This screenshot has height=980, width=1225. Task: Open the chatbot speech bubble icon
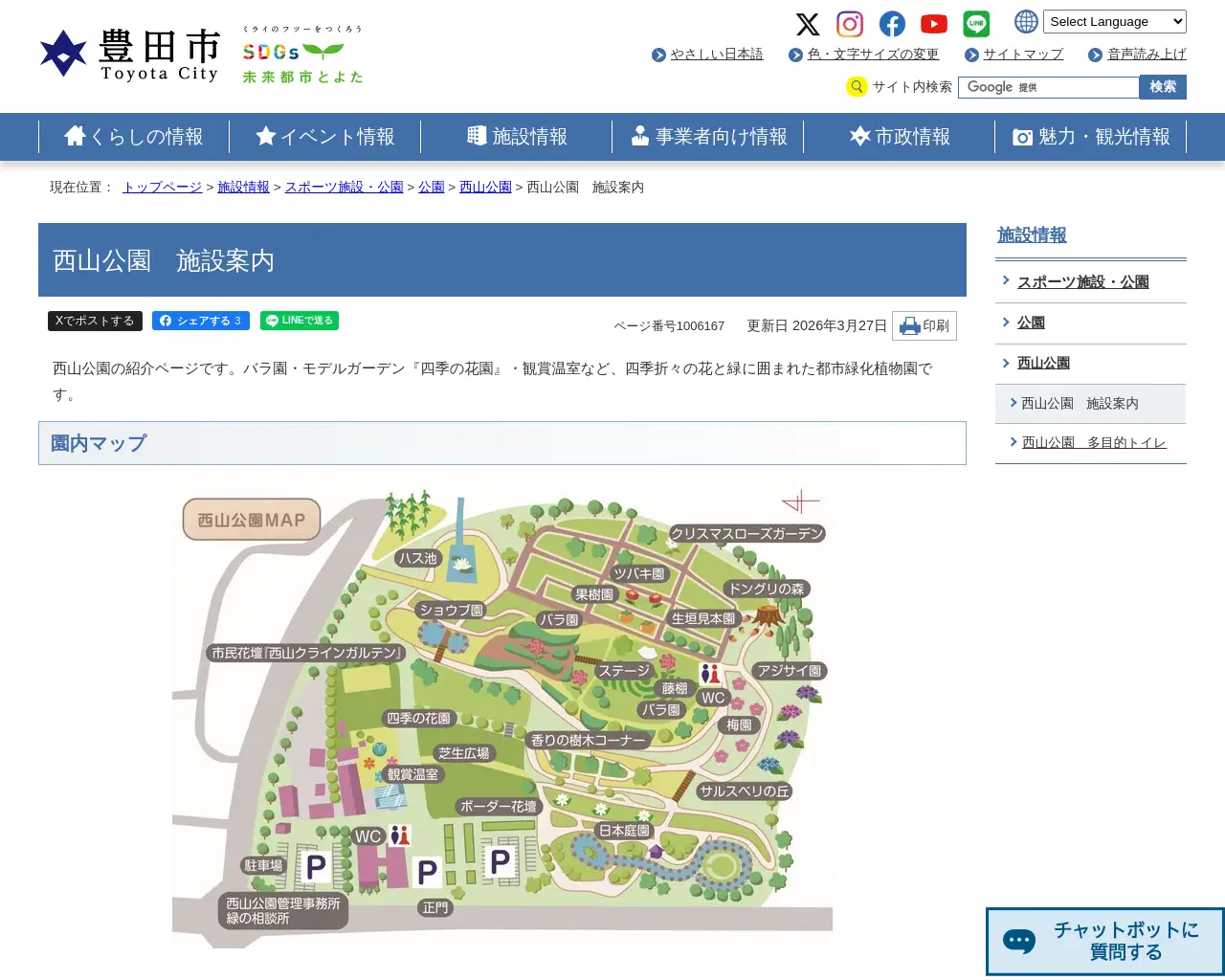point(1018,941)
